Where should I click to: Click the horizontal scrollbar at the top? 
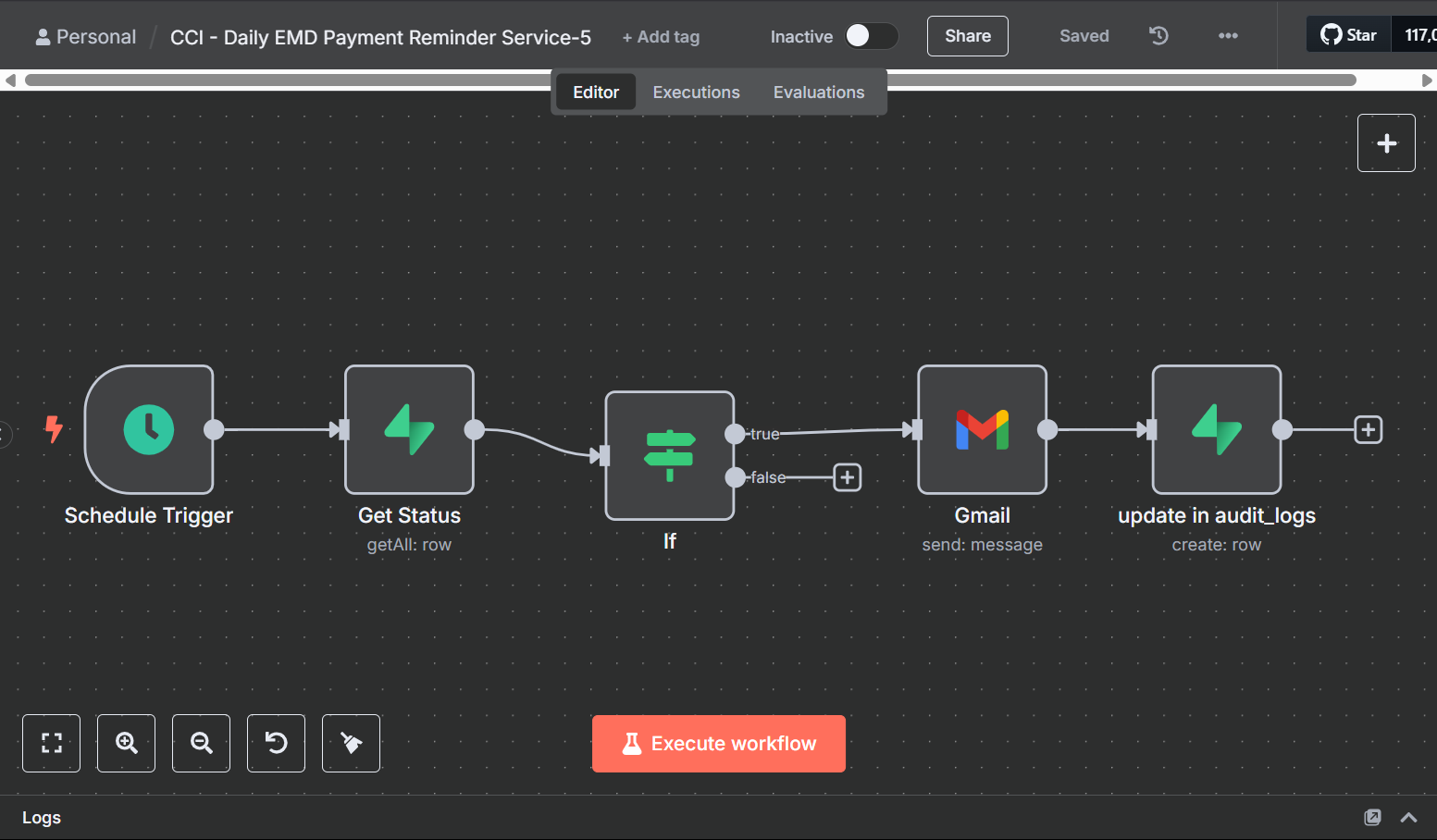click(x=278, y=80)
